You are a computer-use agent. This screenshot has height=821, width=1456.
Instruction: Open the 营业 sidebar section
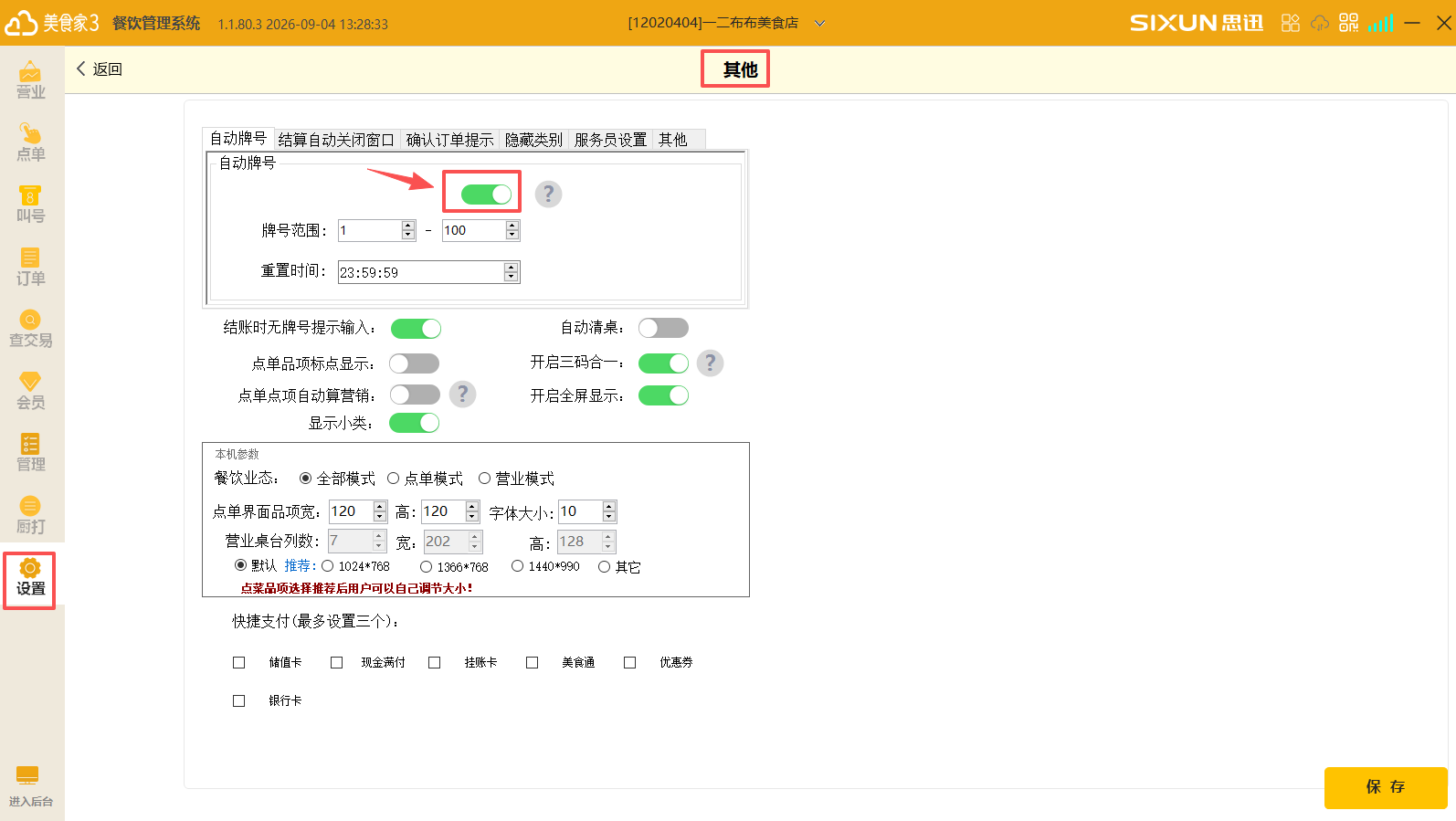(31, 80)
